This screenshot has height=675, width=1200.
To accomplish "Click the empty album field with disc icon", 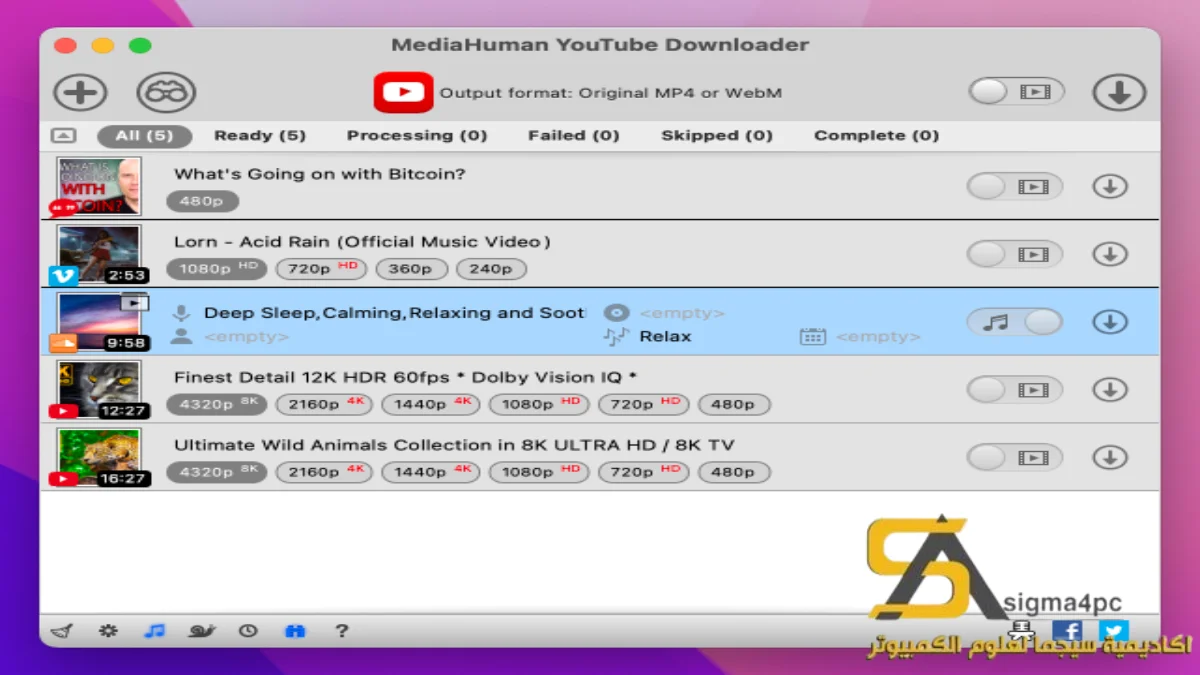I will click(681, 313).
